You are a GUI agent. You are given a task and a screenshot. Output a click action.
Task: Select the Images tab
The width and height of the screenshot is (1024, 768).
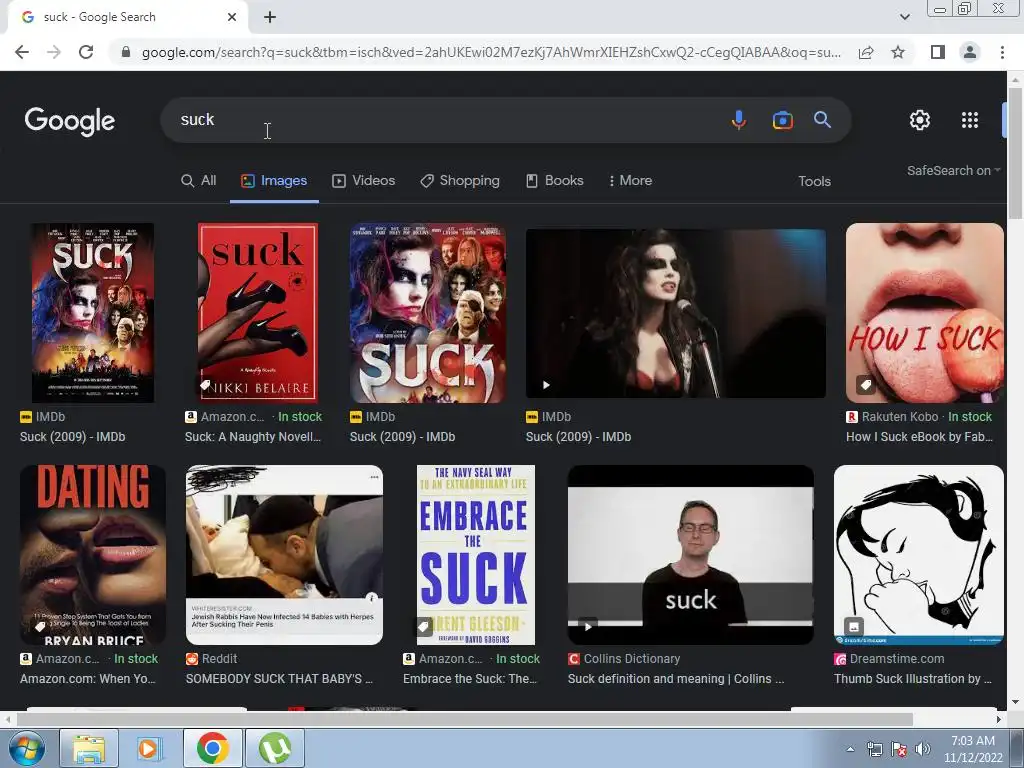click(x=274, y=181)
